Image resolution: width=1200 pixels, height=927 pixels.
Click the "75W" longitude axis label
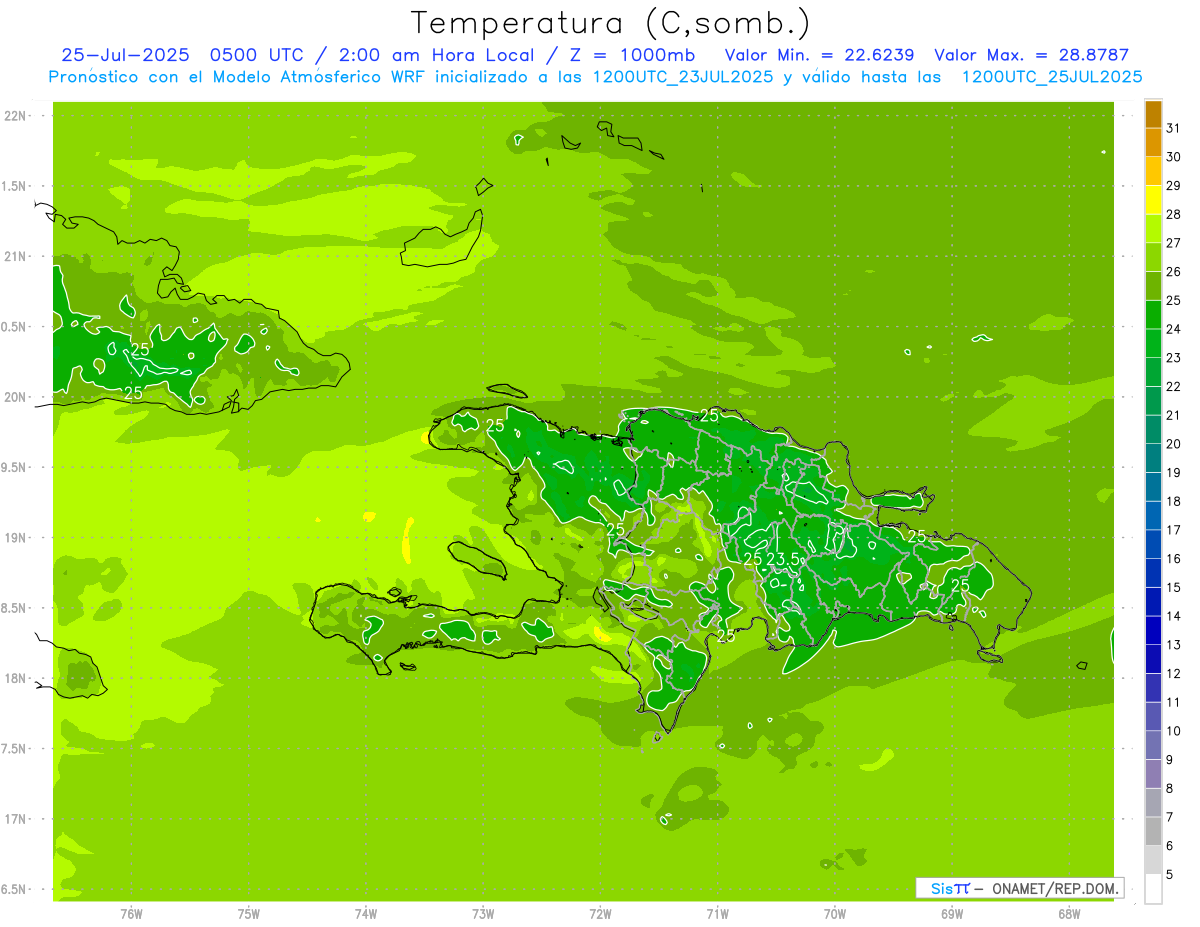[x=249, y=913]
